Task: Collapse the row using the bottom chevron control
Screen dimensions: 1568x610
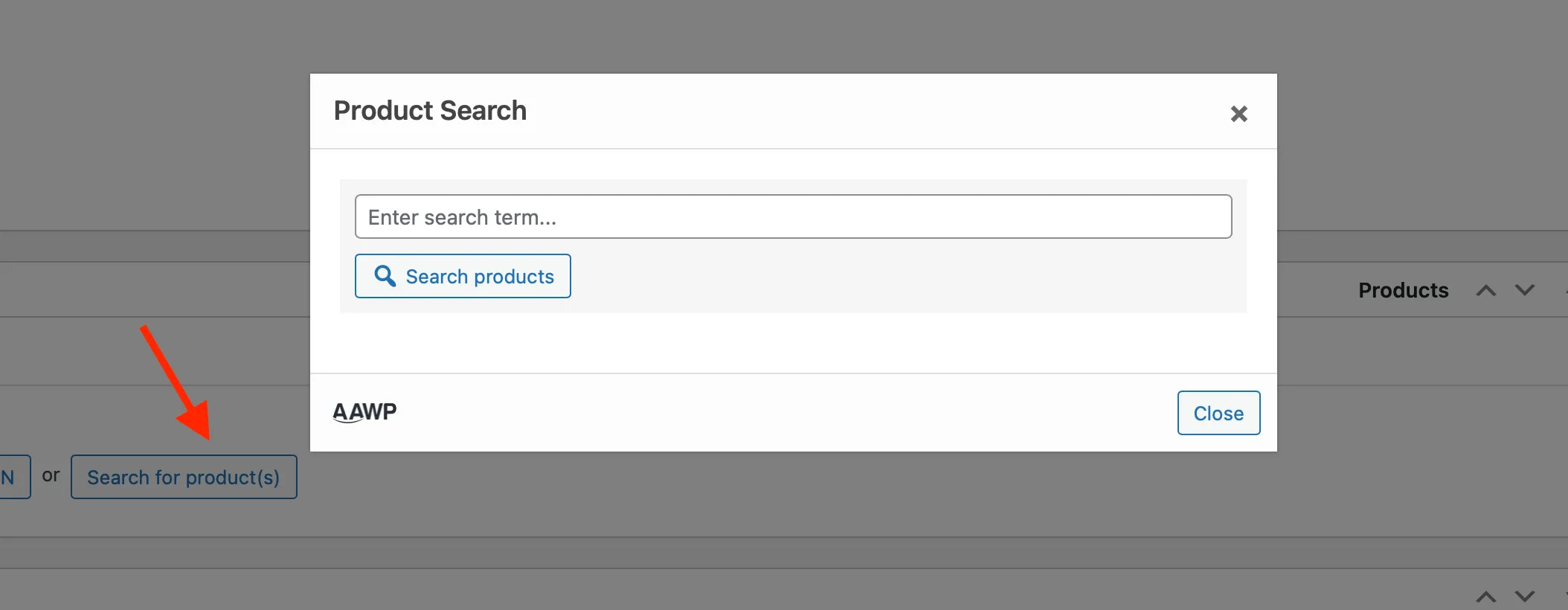Action: click(x=1485, y=595)
